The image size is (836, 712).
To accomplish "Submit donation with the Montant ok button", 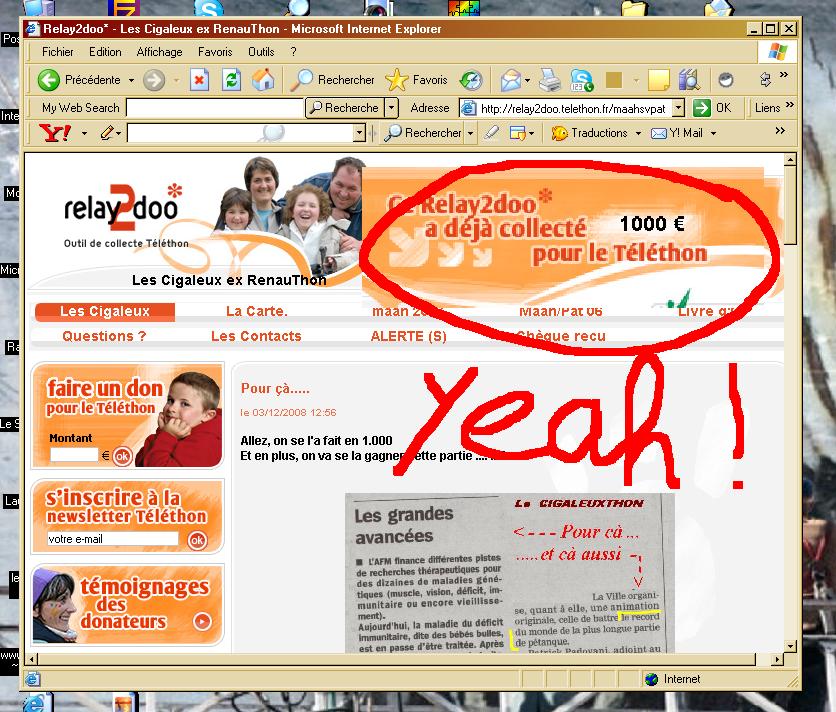I will 122,457.
